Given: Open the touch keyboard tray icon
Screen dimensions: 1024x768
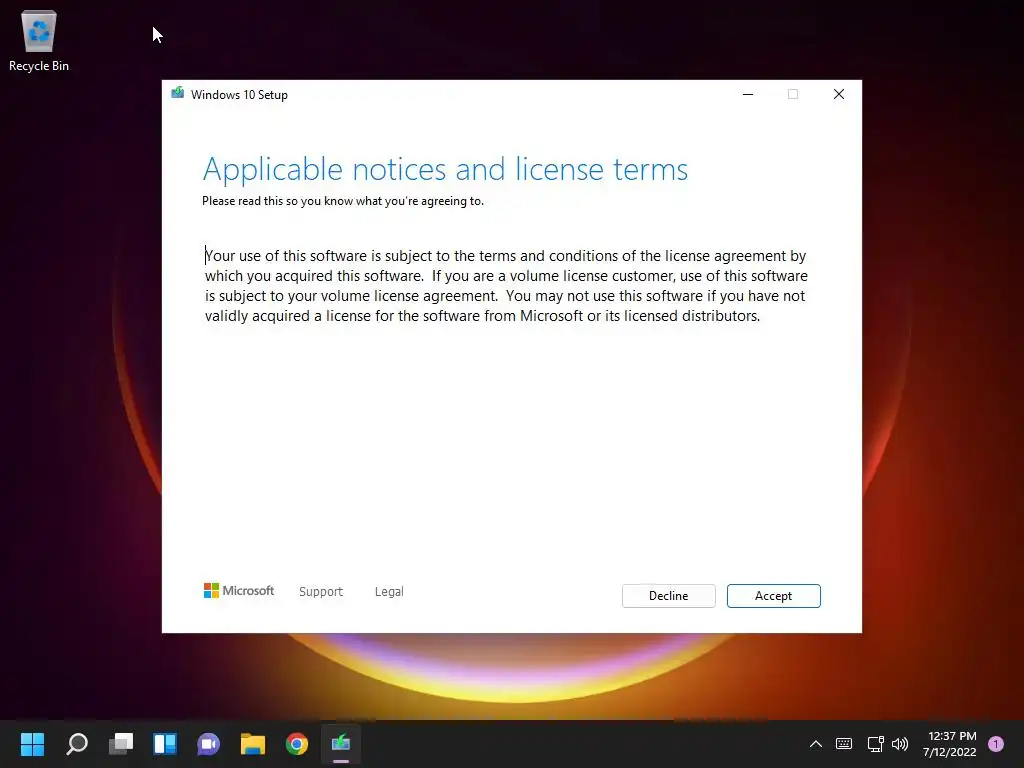Looking at the screenshot, I should [844, 744].
